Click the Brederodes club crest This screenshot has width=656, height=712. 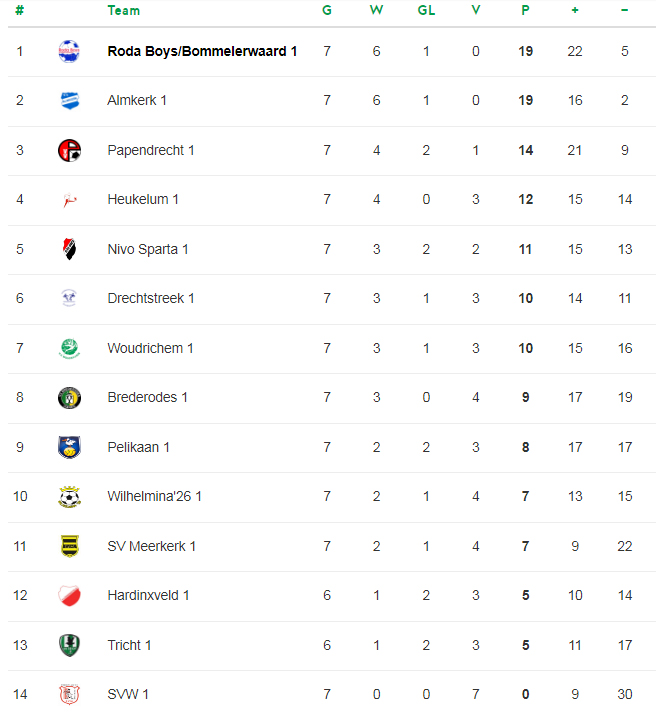pos(68,397)
